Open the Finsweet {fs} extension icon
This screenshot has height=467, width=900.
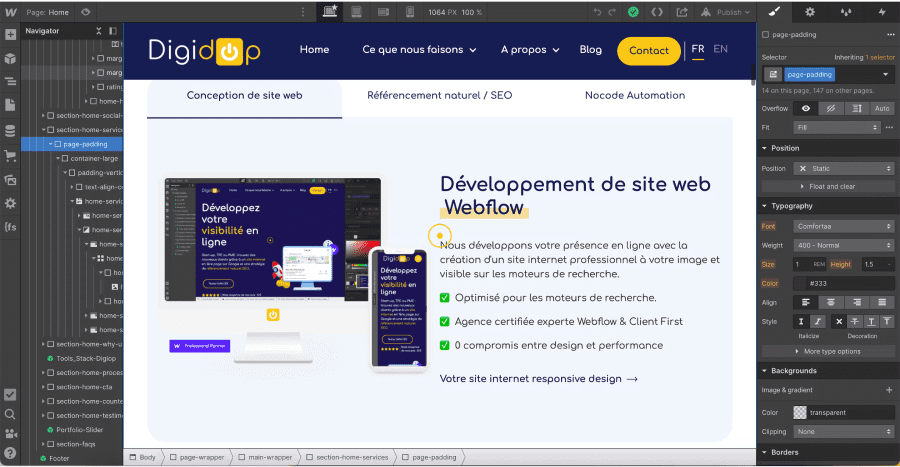pyautogui.click(x=10, y=227)
